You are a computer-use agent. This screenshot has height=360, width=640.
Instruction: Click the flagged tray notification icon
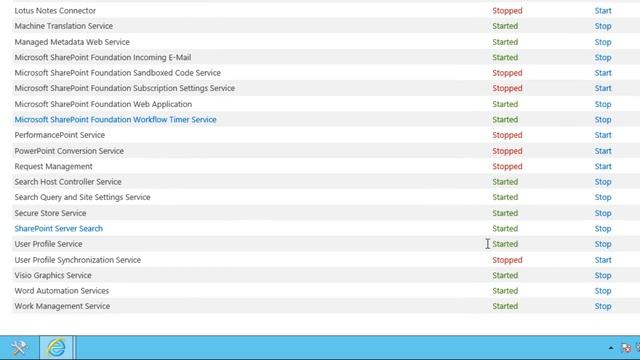click(x=626, y=348)
